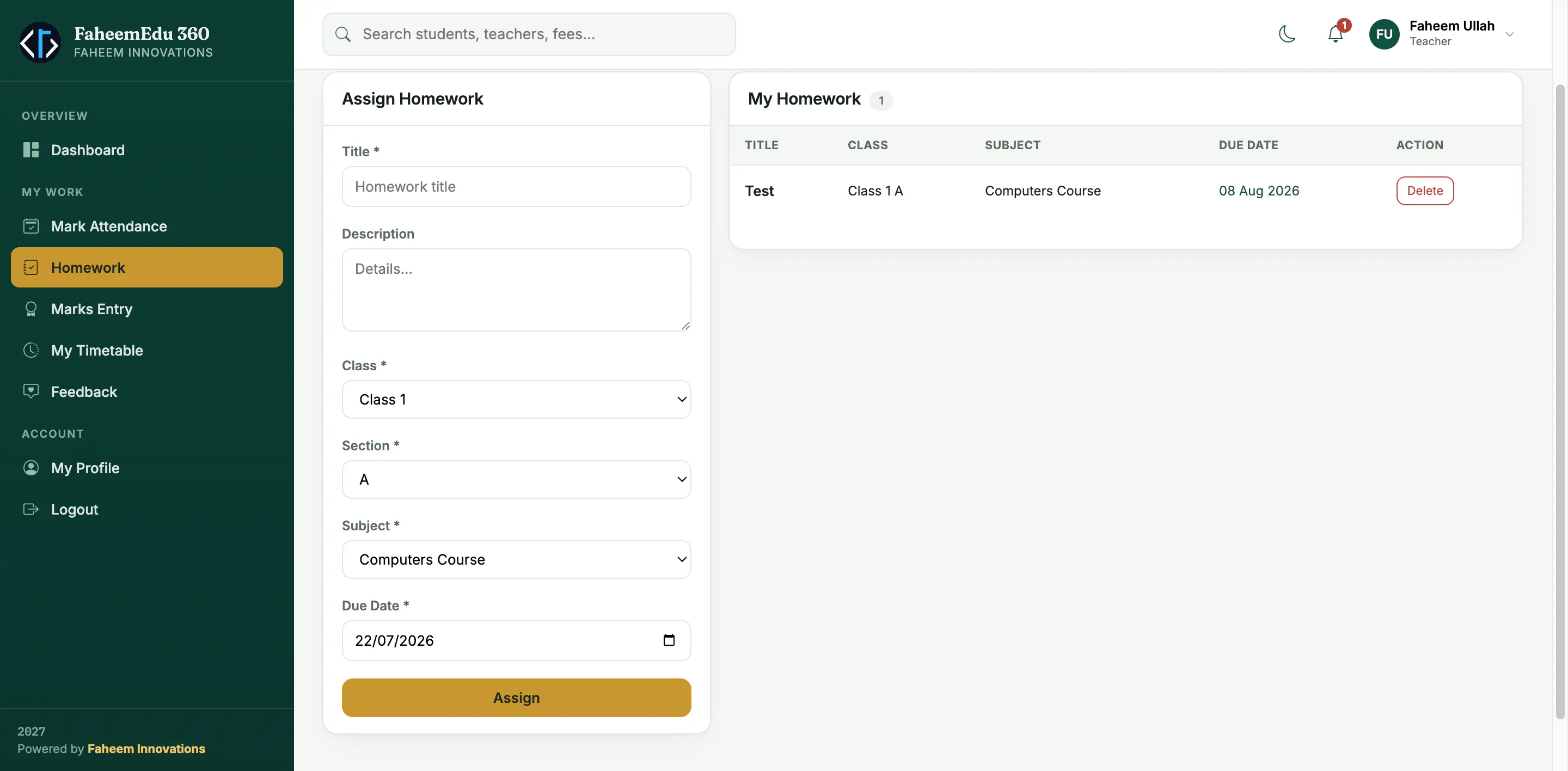
Task: Navigate to Marks Entry
Action: (x=146, y=309)
